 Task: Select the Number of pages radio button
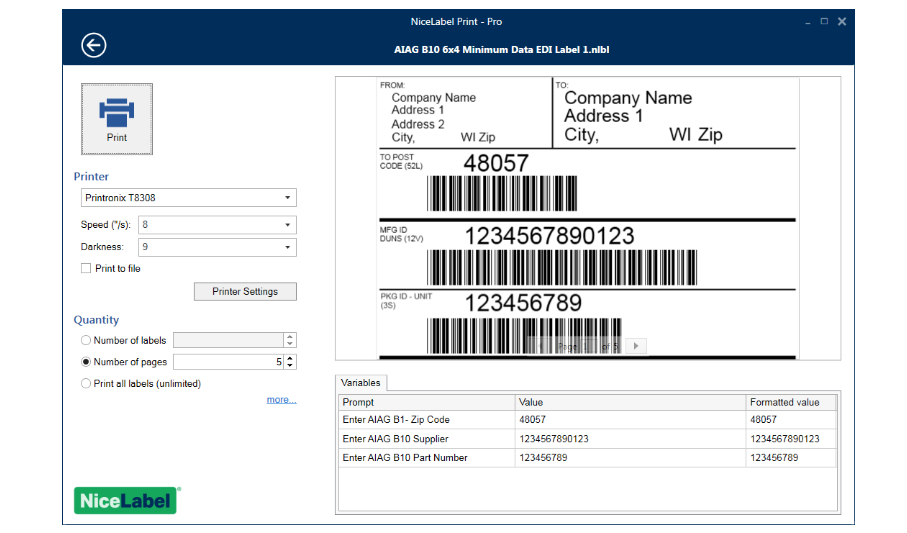[86, 362]
